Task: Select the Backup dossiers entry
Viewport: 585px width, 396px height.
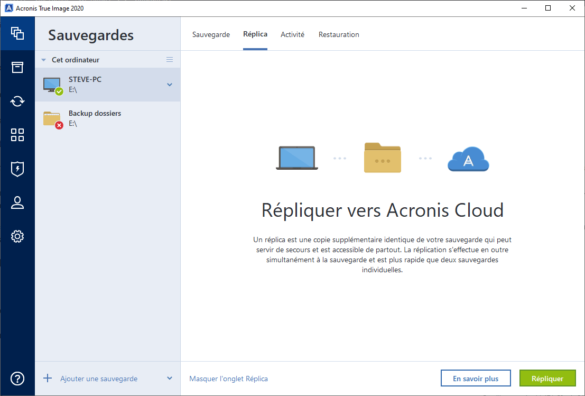Action: [x=108, y=119]
